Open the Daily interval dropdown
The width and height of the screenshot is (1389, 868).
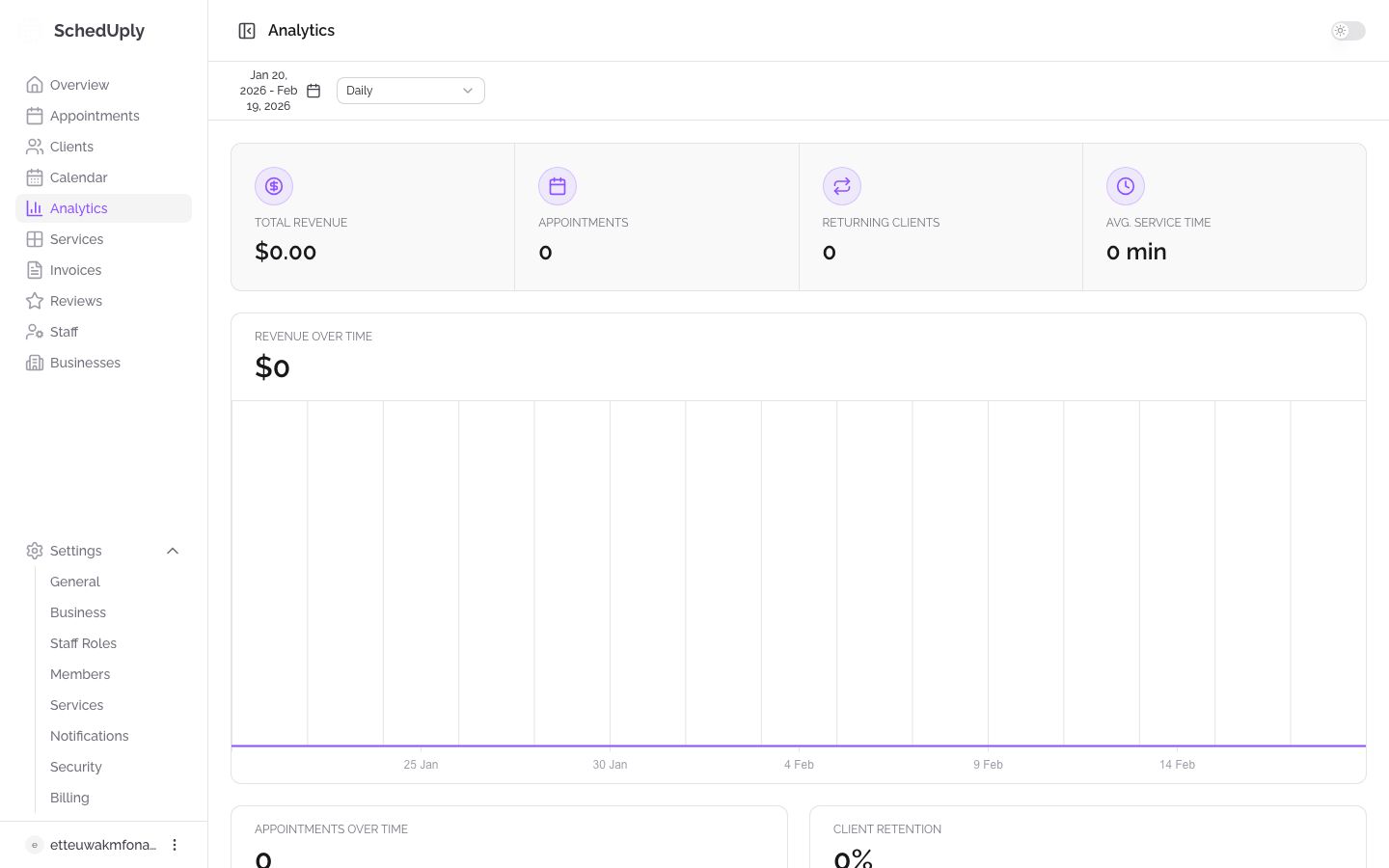(410, 90)
